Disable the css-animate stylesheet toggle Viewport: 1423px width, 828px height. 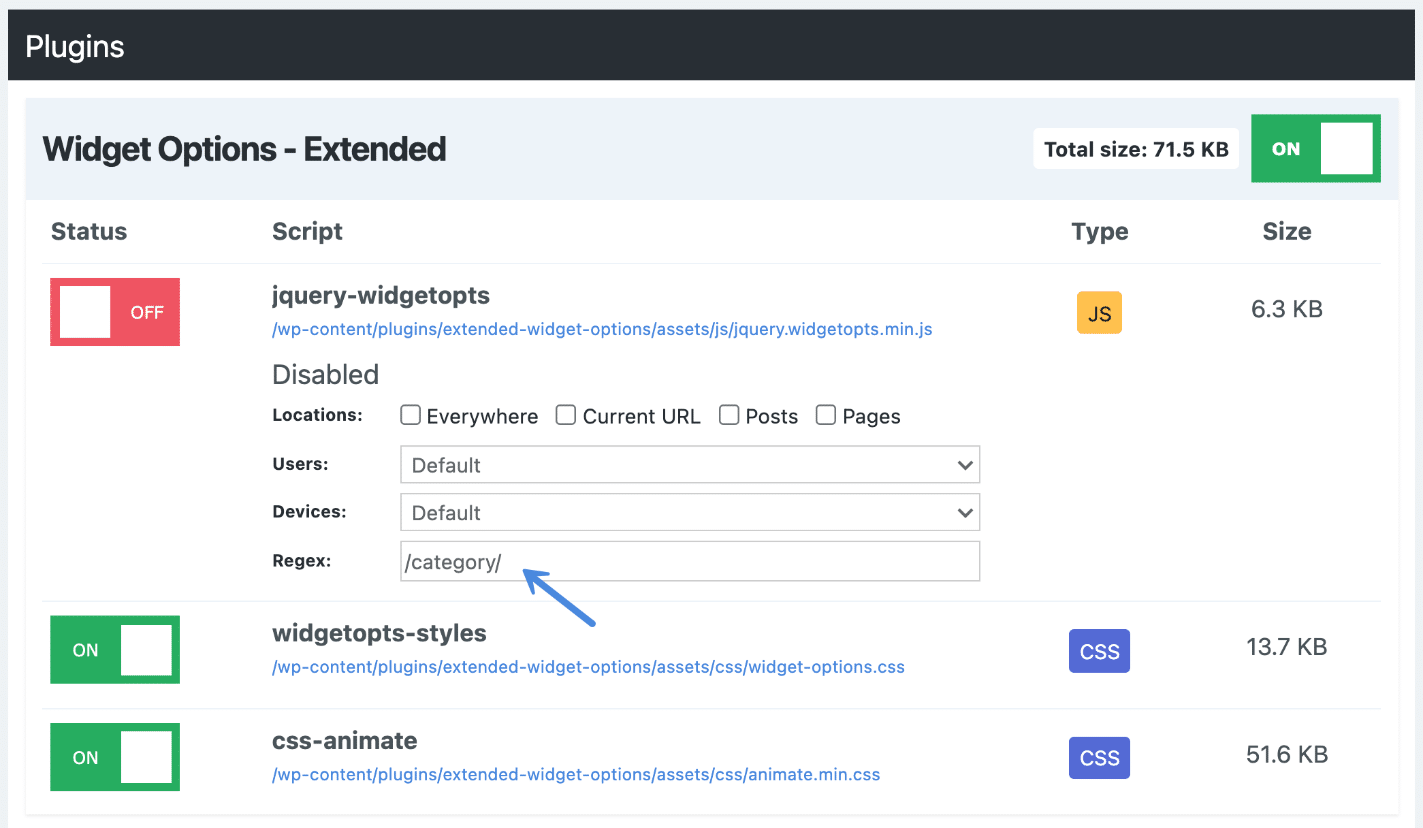[x=114, y=757]
